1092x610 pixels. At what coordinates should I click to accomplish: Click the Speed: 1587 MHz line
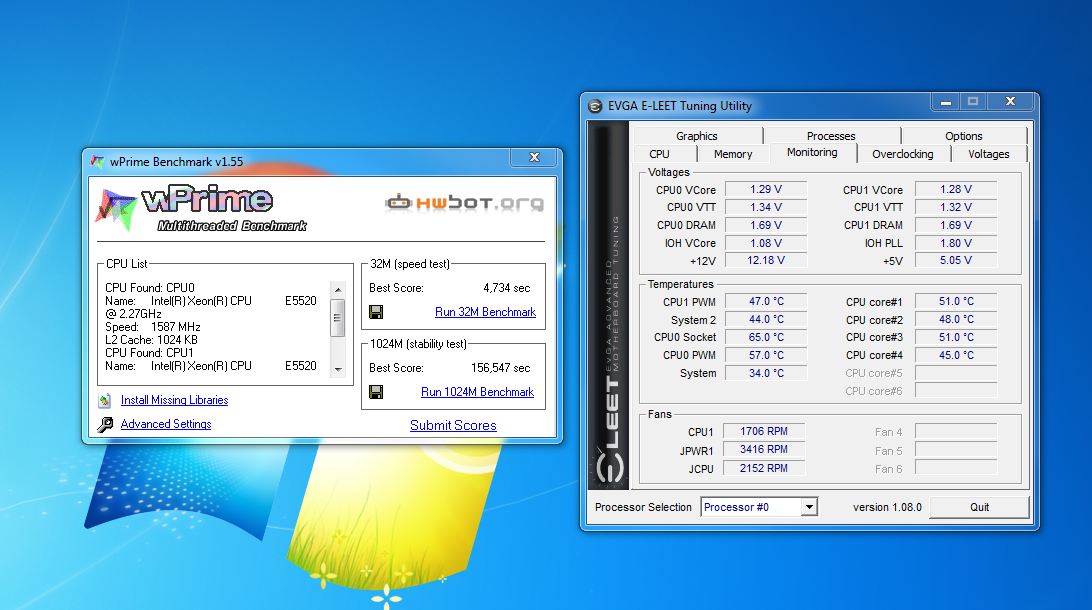(153, 327)
